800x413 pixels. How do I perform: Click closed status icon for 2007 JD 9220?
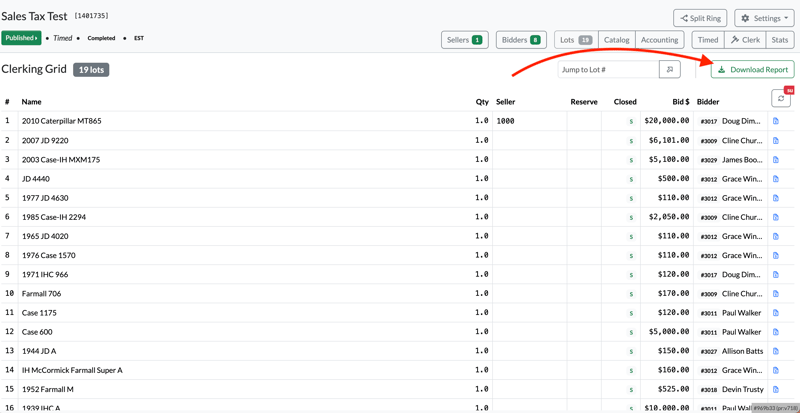pyautogui.click(x=631, y=140)
